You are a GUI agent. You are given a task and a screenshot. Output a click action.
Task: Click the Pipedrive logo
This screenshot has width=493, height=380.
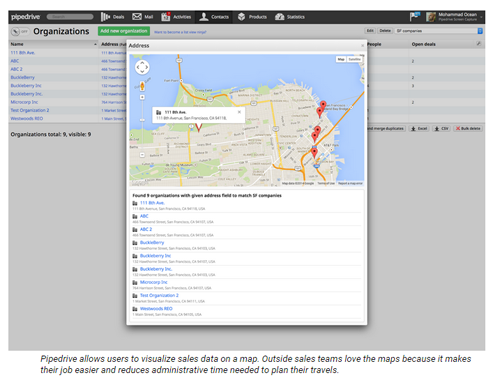click(x=25, y=17)
